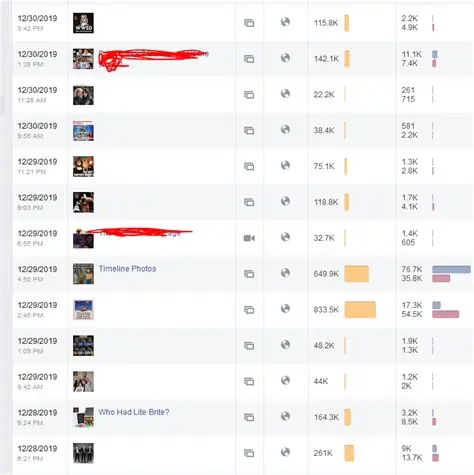Click the 649.9K reach value
Image resolution: width=474 pixels, height=475 pixels.
326,274
